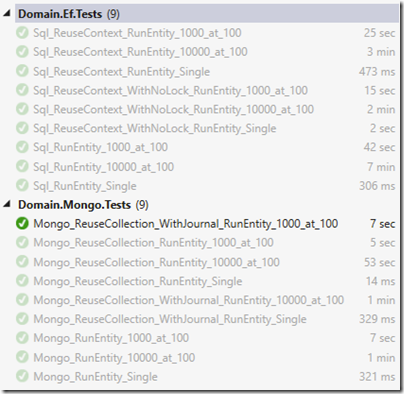Click passed icon of Sql_RunEntity_1000_at_100
404x394 pixels.
(x=22, y=147)
